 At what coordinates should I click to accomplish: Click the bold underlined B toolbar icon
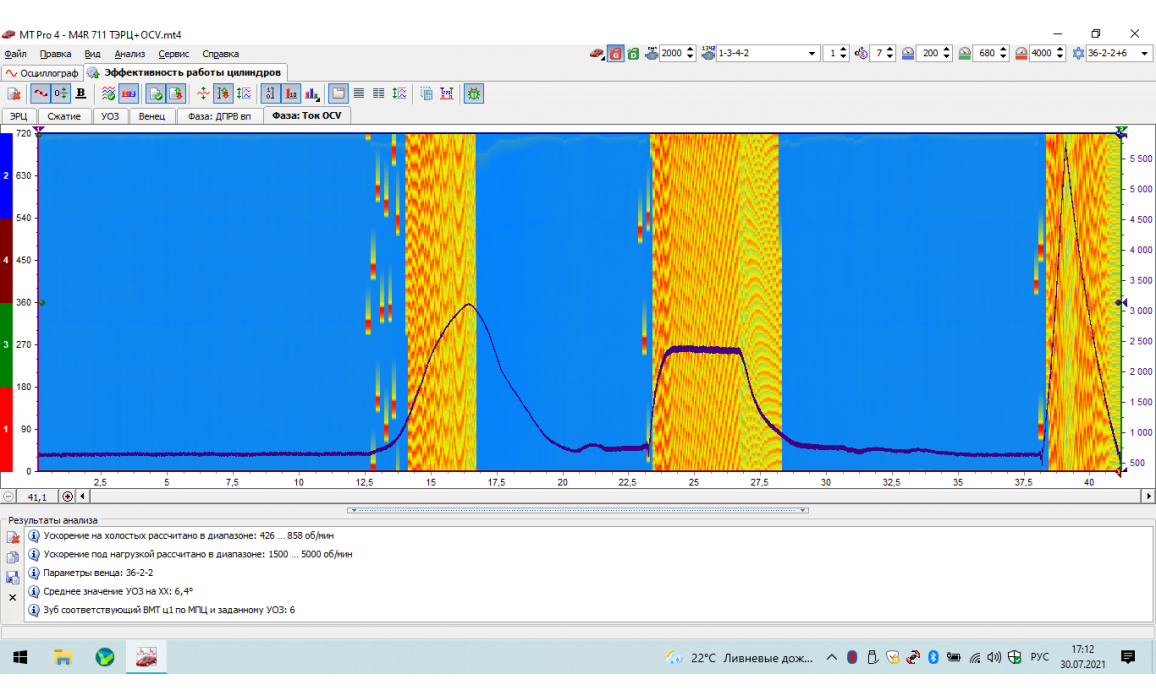point(81,94)
